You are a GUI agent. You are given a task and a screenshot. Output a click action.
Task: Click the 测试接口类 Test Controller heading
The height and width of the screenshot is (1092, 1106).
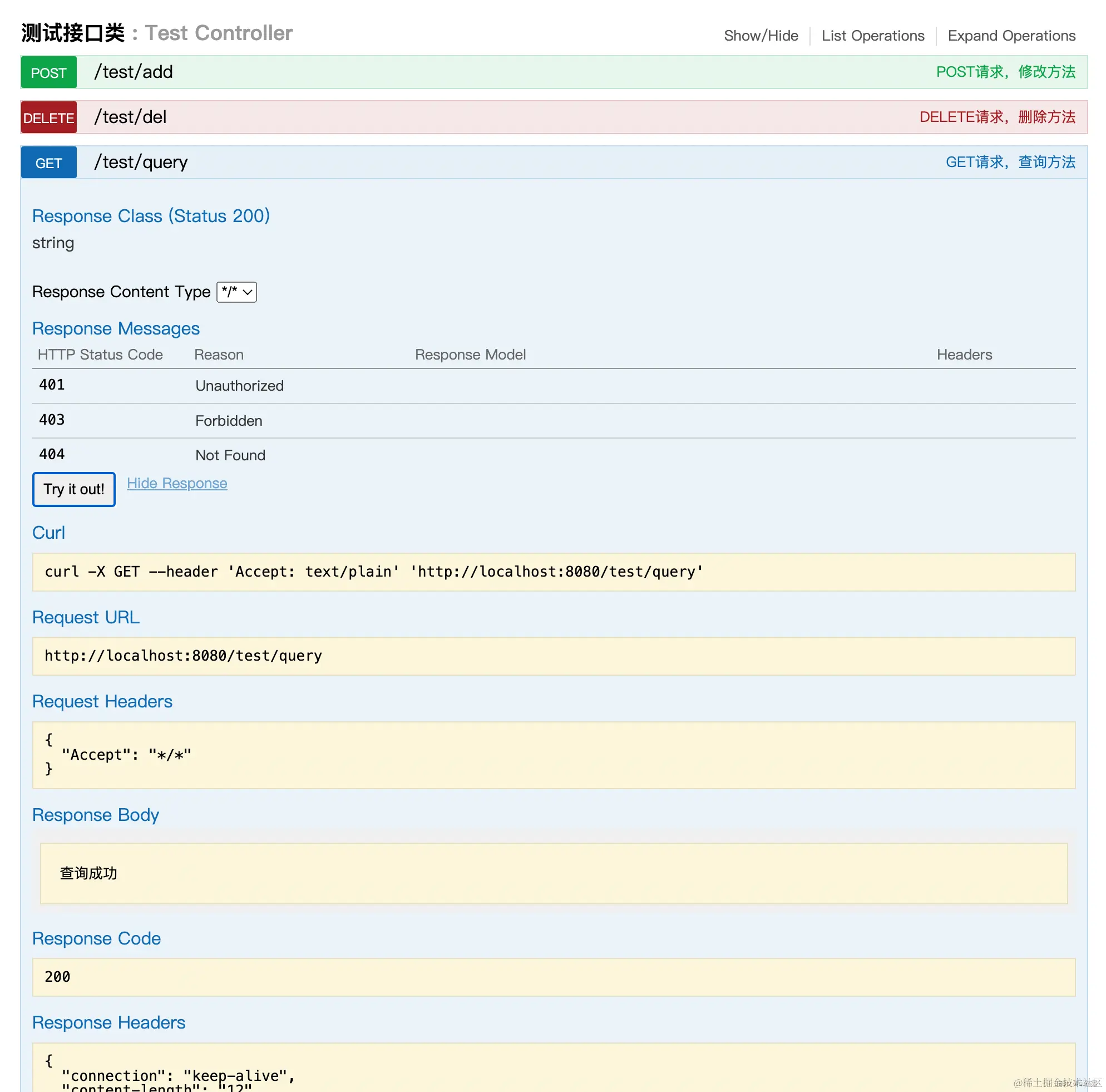click(157, 33)
